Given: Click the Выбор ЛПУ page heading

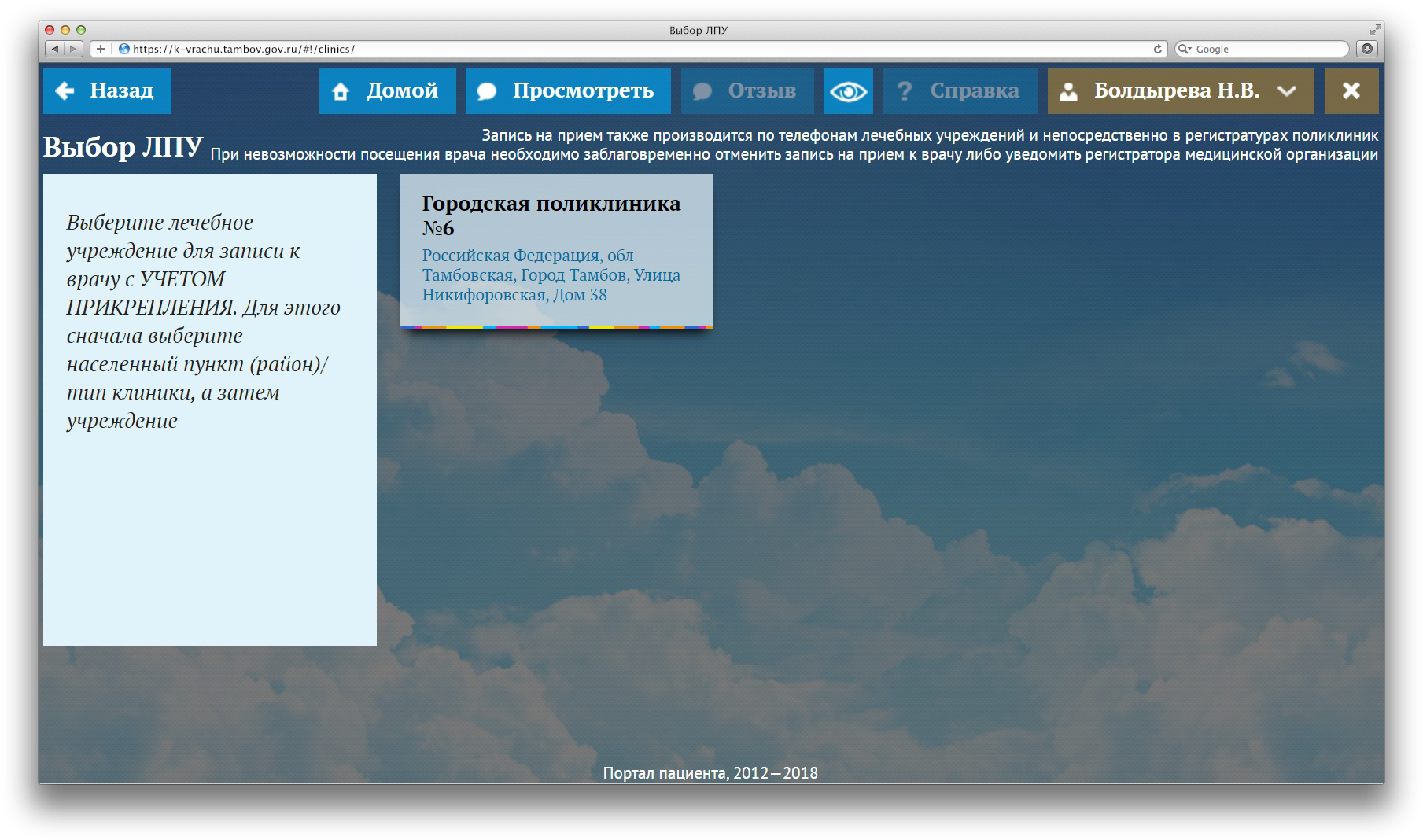Looking at the screenshot, I should point(123,147).
